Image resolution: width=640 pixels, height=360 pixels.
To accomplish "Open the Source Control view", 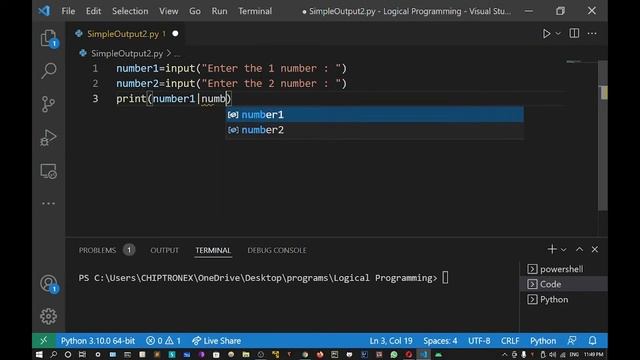I will click(48, 104).
